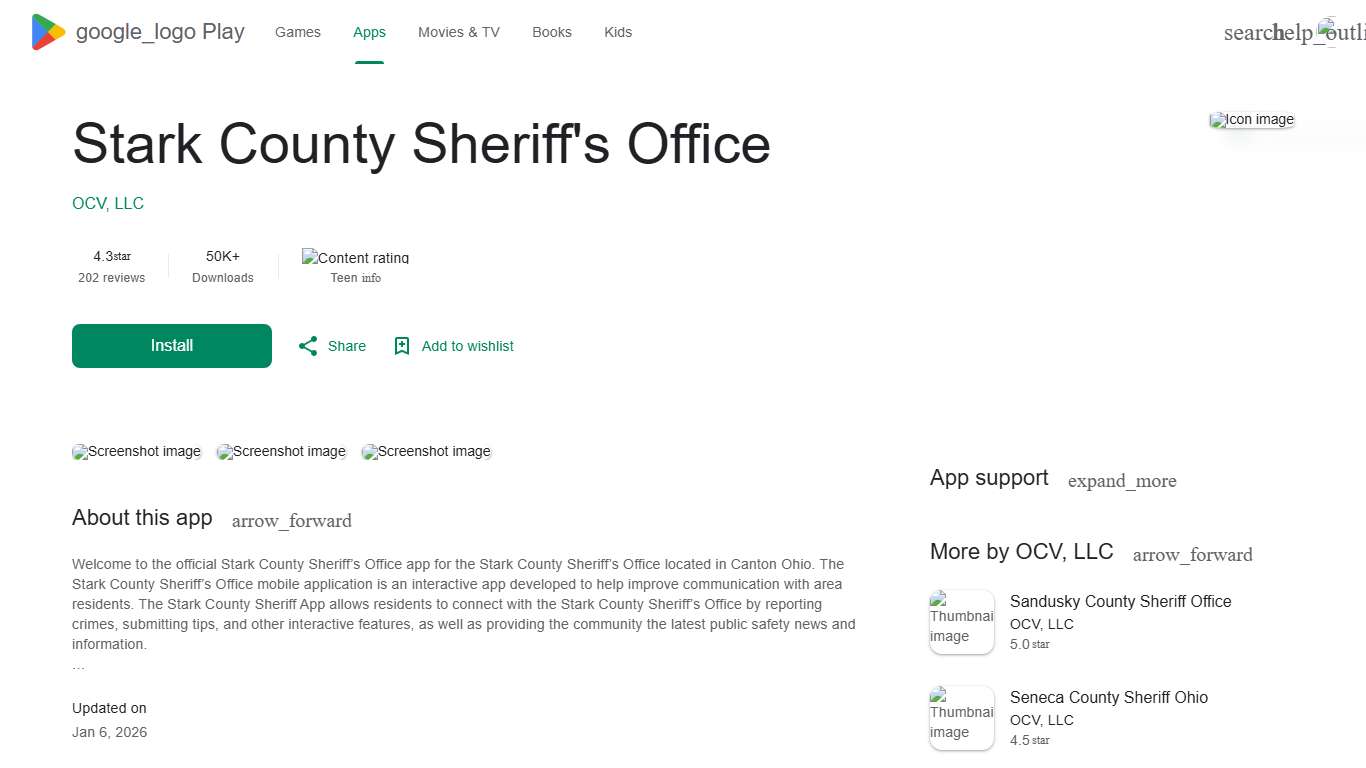Open Sandusky County Sheriff Office thumbnail
This screenshot has width=1366, height=768.
961,621
